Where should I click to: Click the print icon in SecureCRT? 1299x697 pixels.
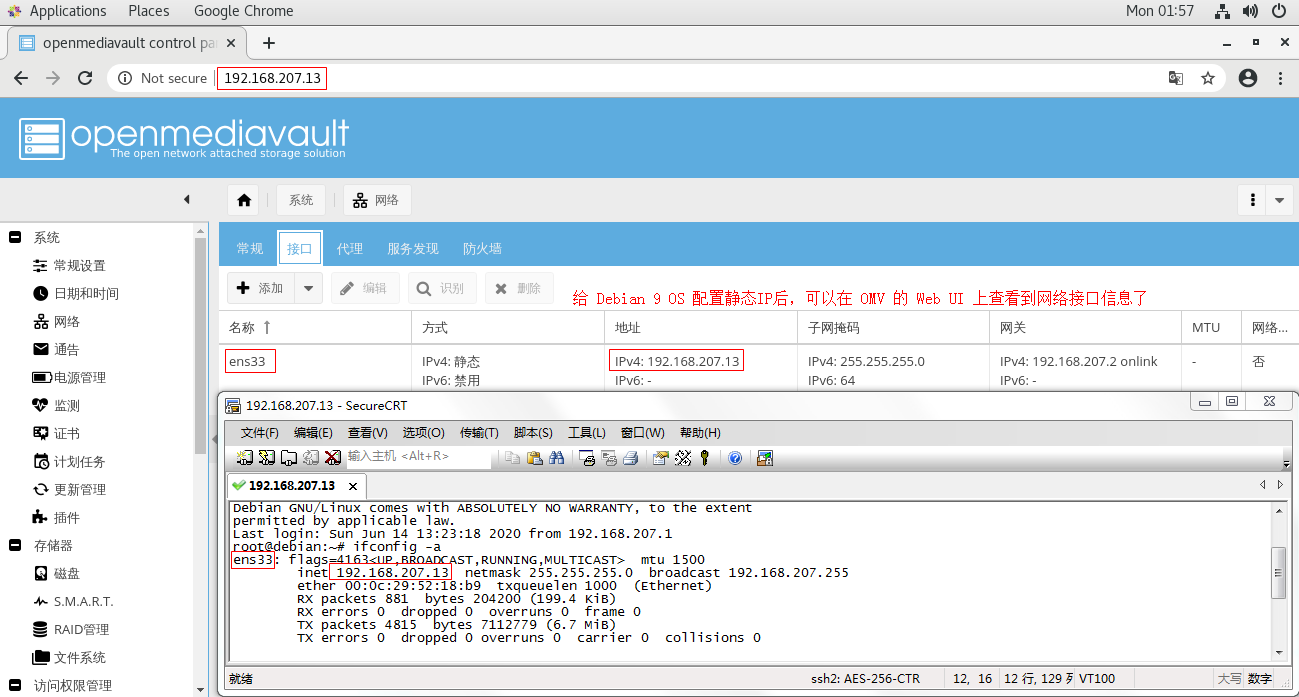(631, 457)
